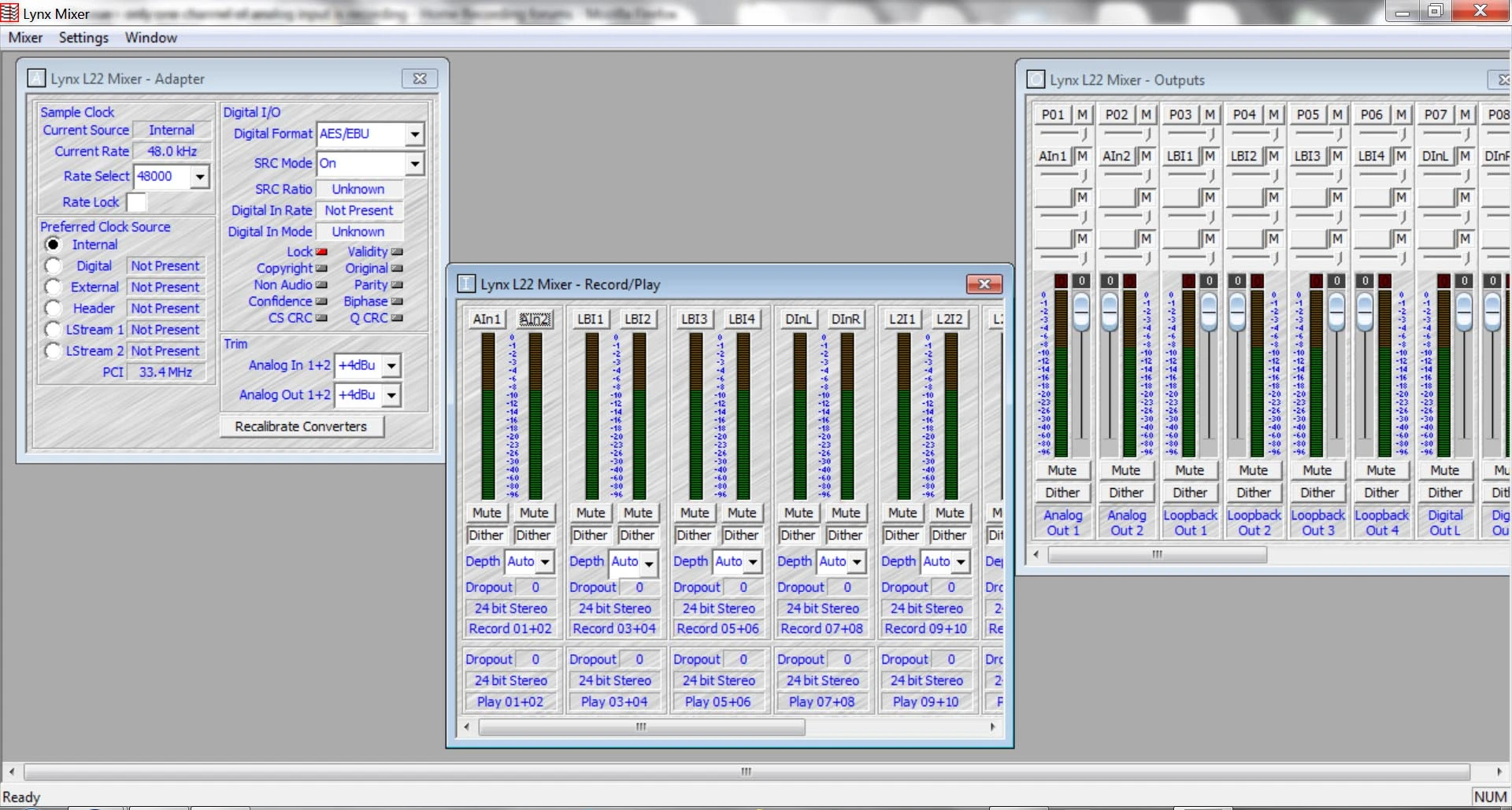This screenshot has height=810, width=1512.
Task: Click the Q CRC status indicator LED
Action: tap(397, 318)
